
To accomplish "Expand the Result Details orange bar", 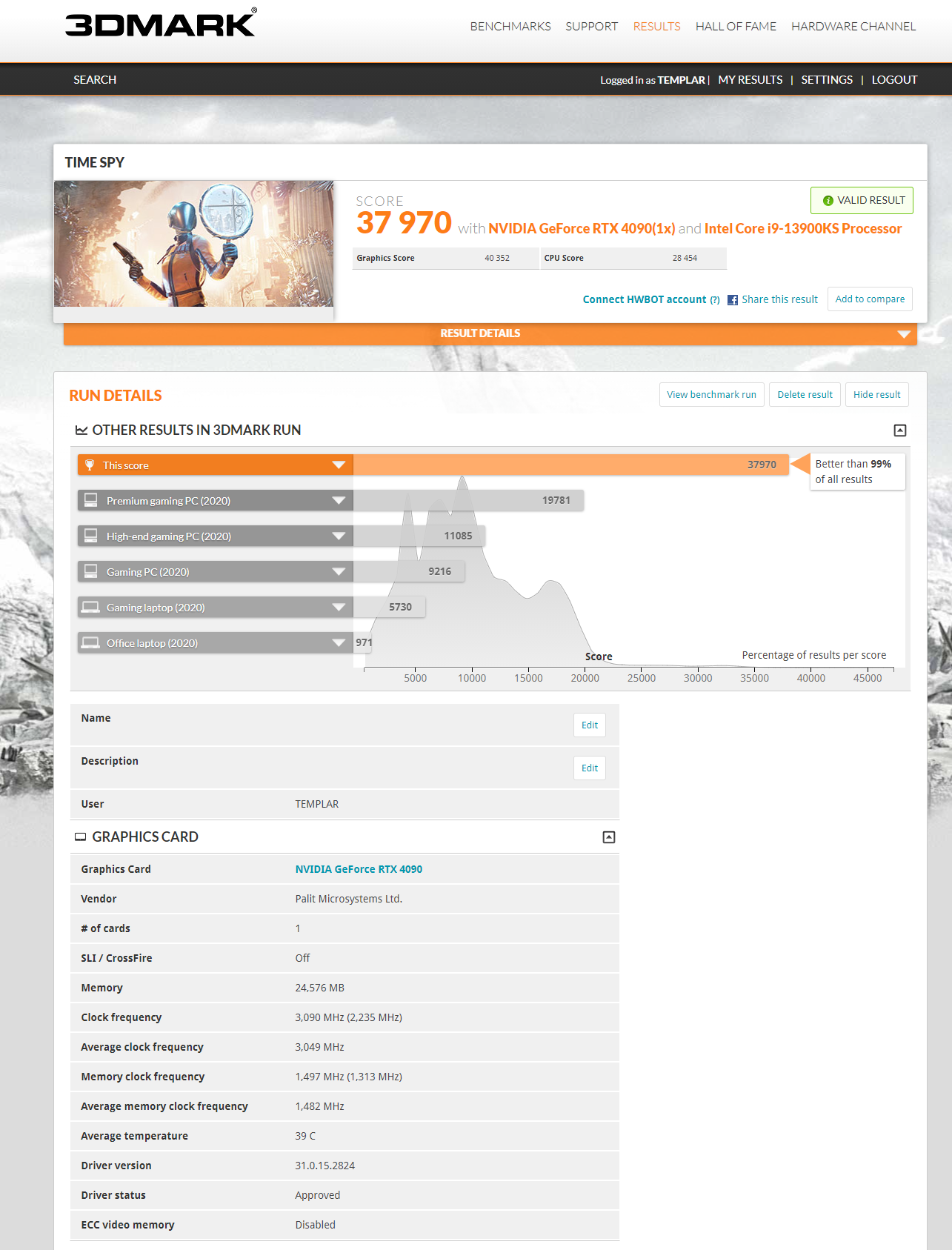I will pyautogui.click(x=903, y=334).
